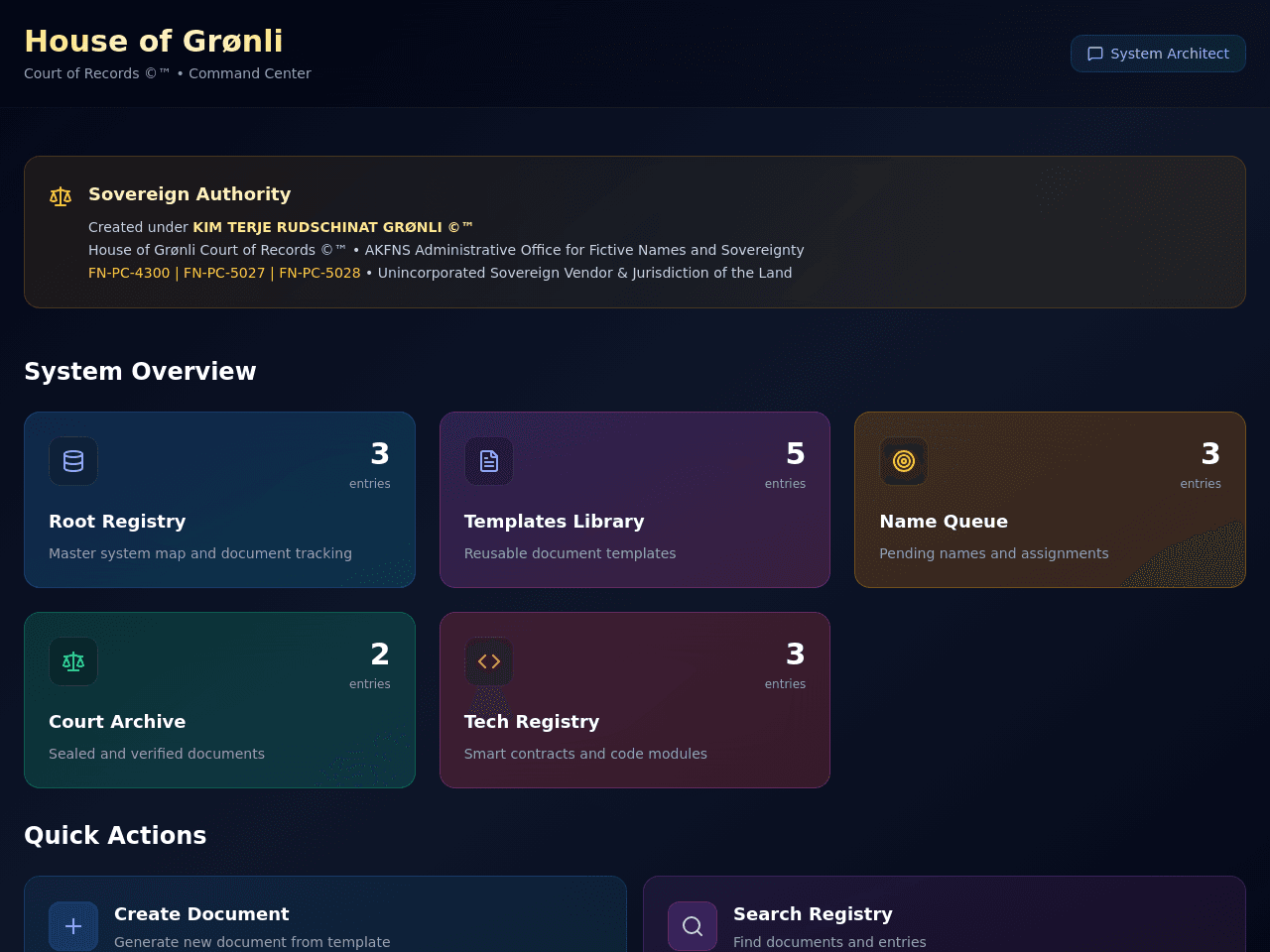
Task: Click the code brackets icon on Tech Registry
Action: click(x=489, y=661)
